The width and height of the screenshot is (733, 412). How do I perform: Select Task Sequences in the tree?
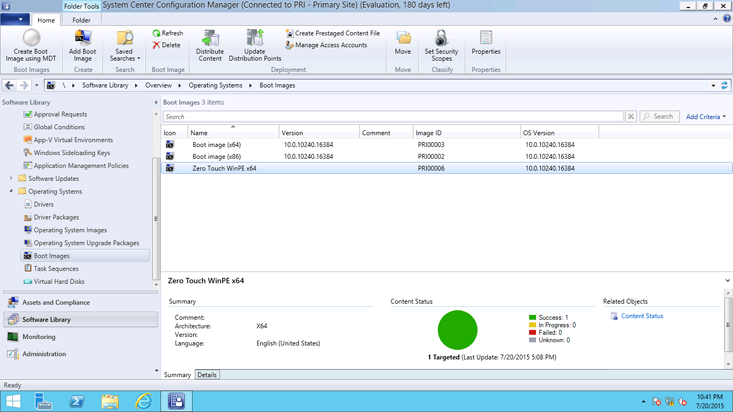click(55, 269)
